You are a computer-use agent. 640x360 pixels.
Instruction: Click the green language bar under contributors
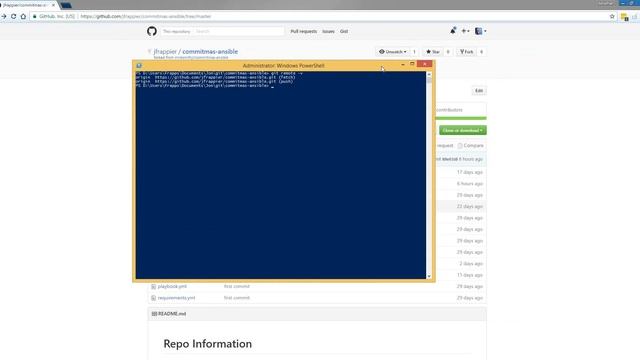pos(461,118)
